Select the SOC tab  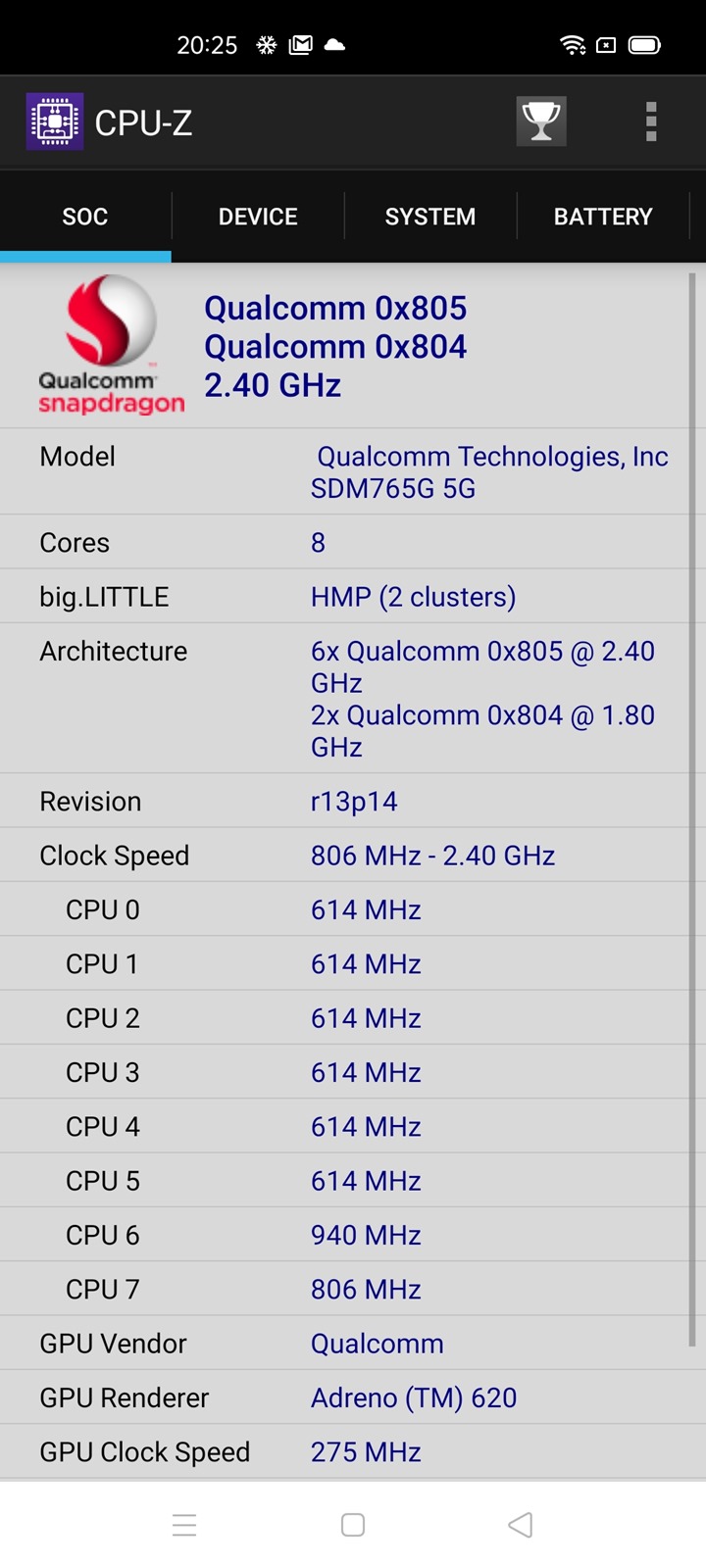point(85,217)
